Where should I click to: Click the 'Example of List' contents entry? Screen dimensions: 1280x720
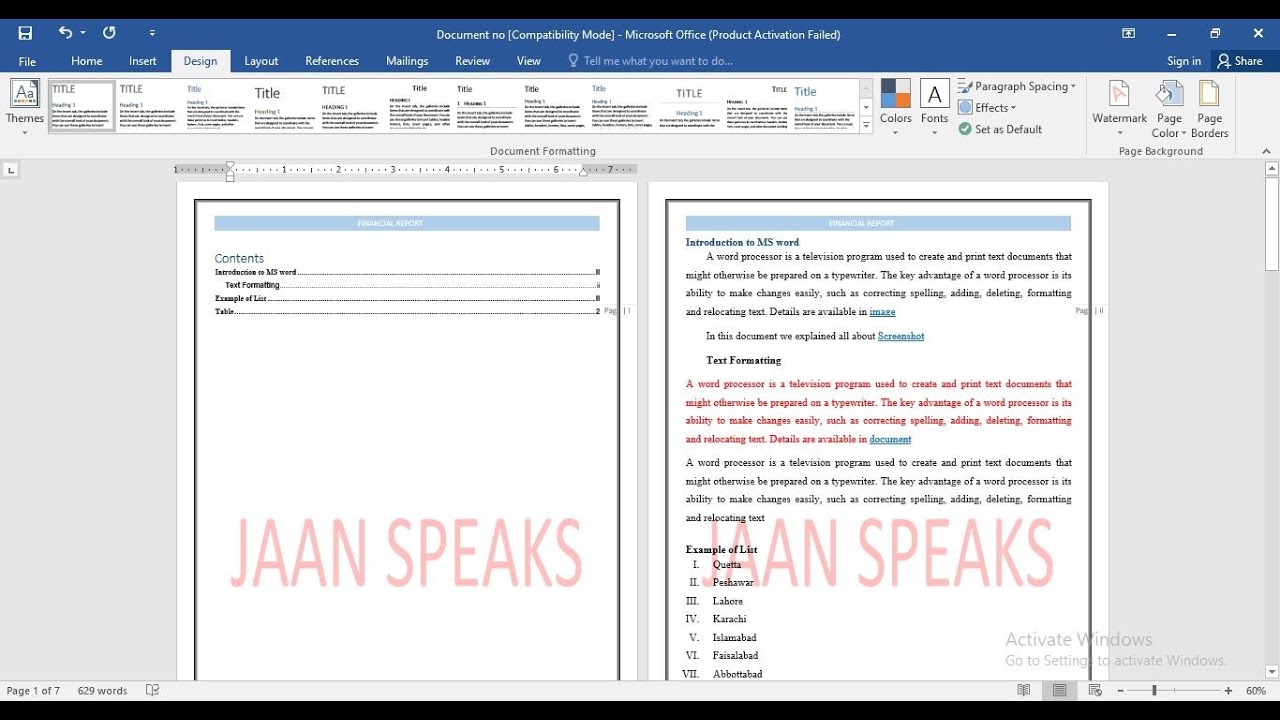point(407,298)
